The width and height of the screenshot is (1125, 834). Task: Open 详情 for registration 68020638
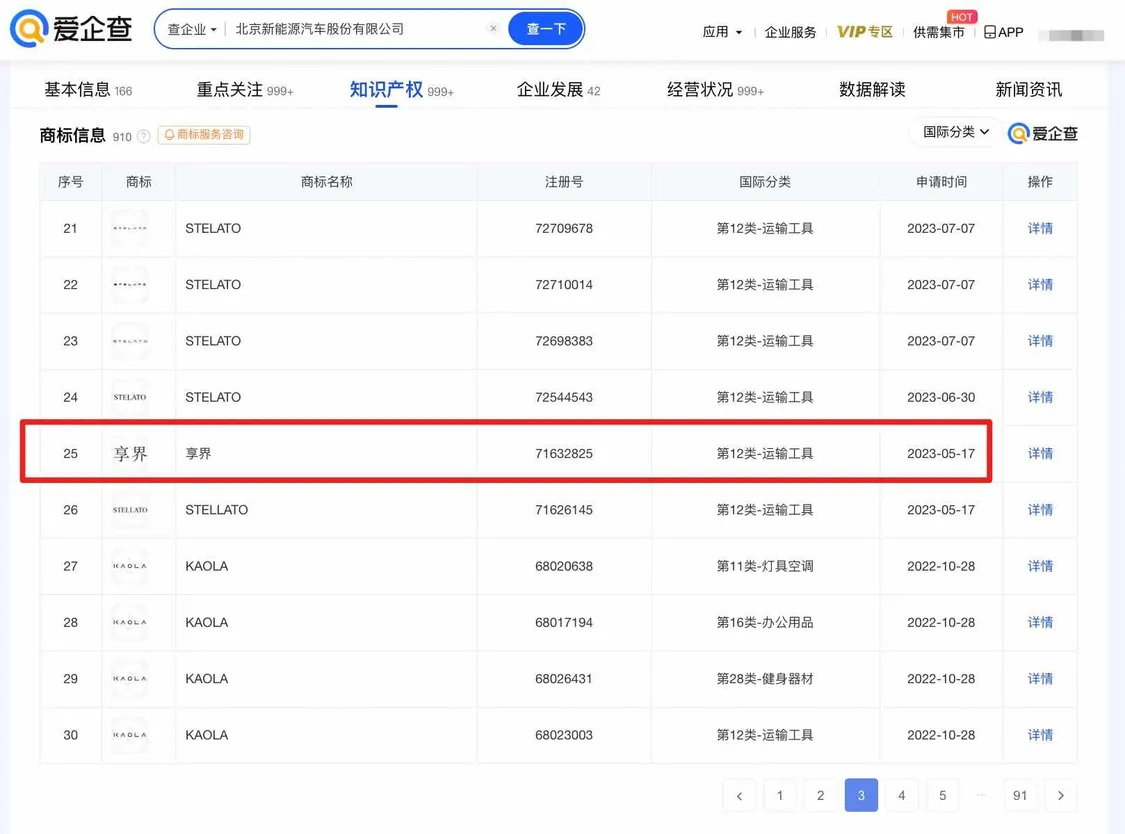1040,566
